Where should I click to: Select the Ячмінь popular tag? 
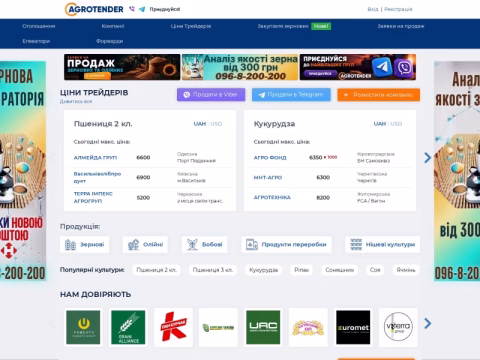(x=406, y=270)
